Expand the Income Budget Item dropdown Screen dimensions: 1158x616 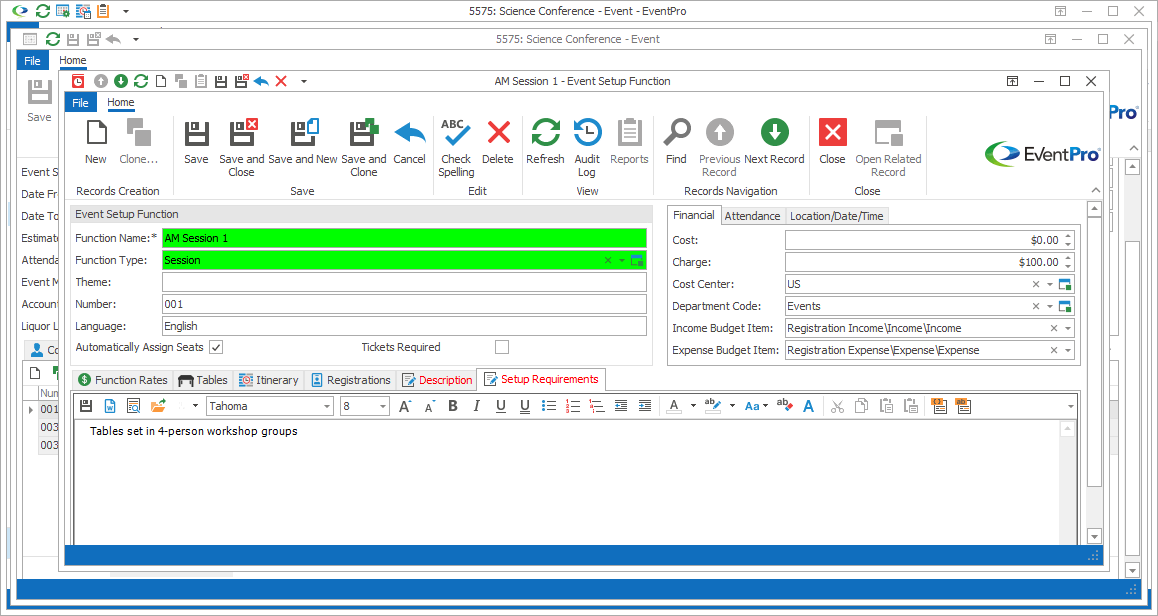[x=1068, y=329]
